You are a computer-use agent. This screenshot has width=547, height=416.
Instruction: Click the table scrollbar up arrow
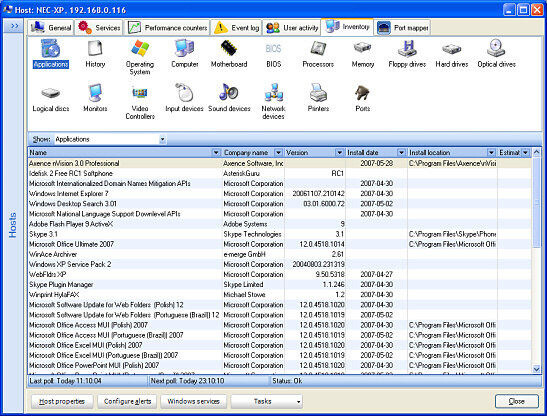click(x=537, y=152)
